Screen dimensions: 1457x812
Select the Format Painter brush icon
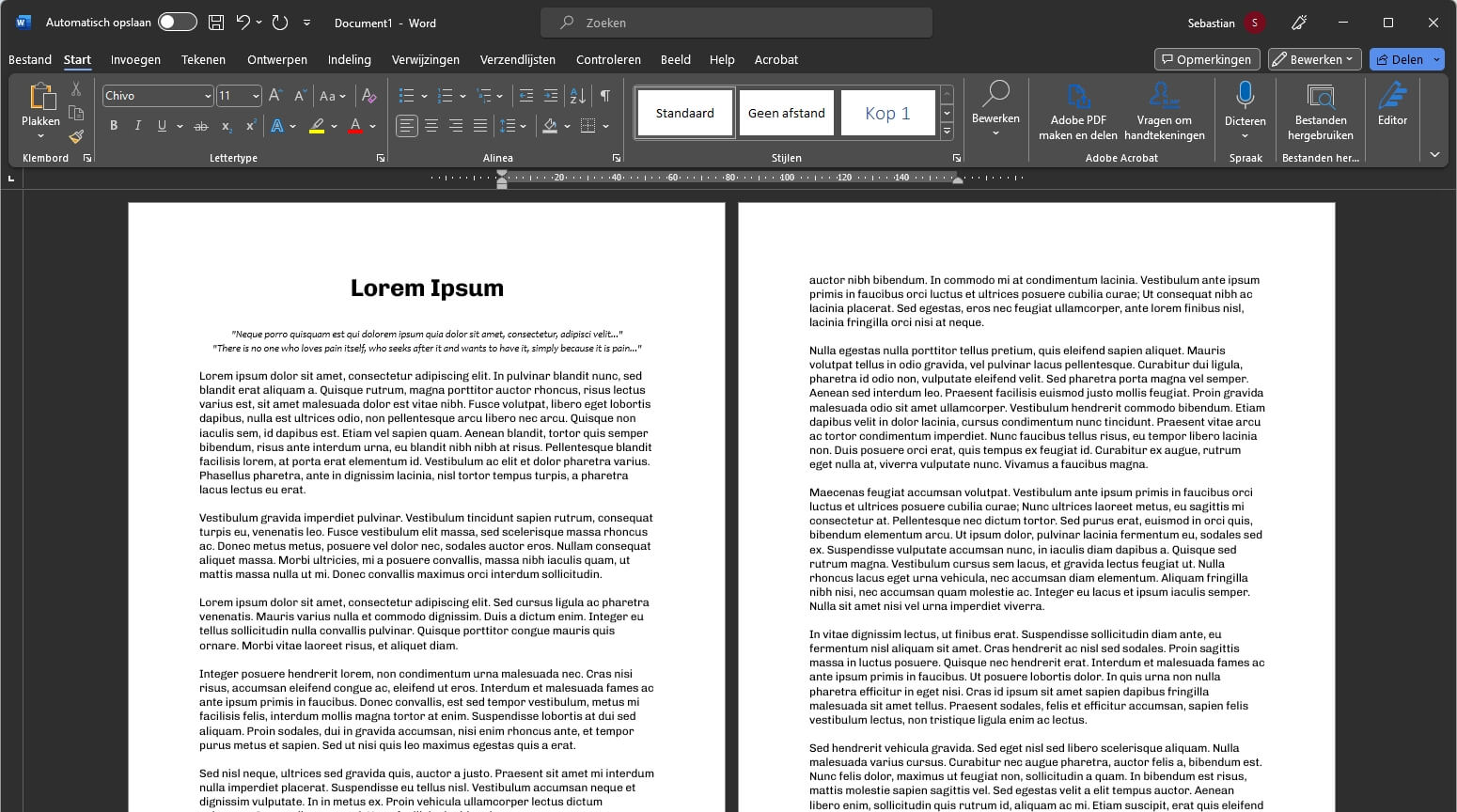click(x=76, y=136)
